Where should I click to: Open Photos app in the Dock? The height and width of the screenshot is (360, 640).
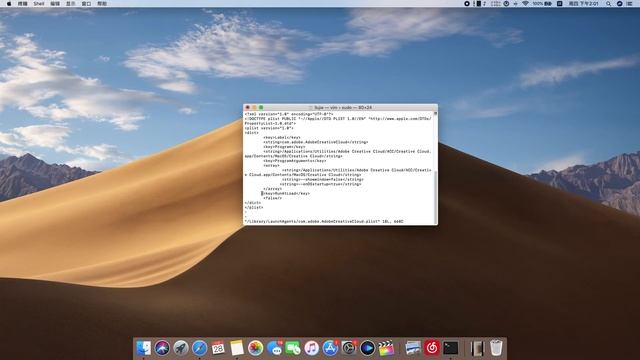click(256, 348)
